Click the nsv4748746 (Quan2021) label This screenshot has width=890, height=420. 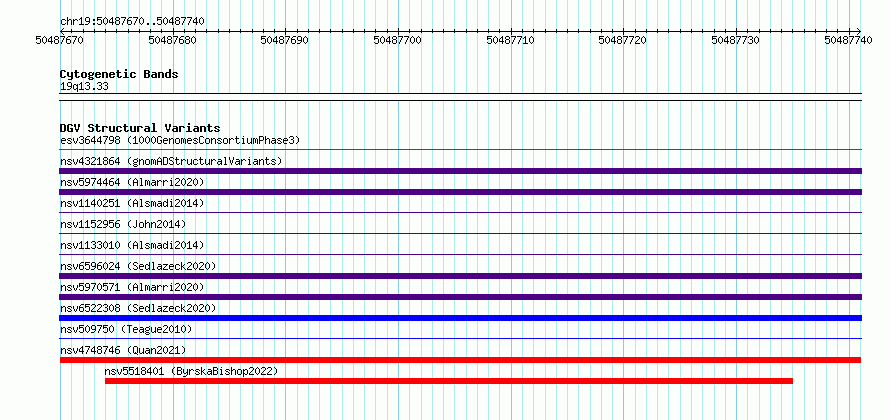tap(123, 350)
